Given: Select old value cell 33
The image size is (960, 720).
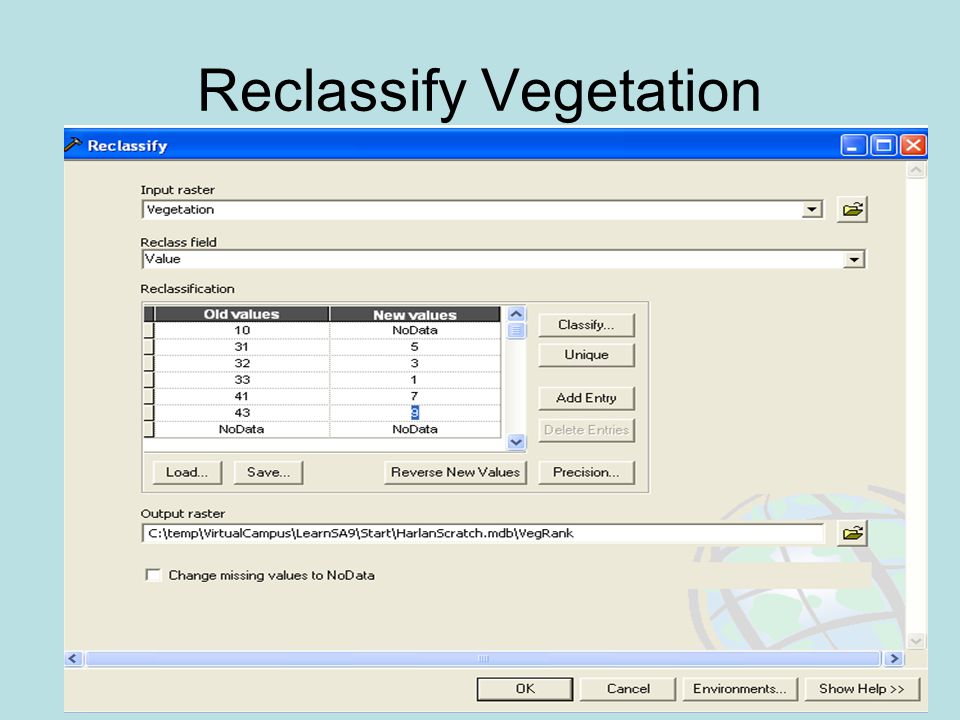Looking at the screenshot, I should coord(242,380).
